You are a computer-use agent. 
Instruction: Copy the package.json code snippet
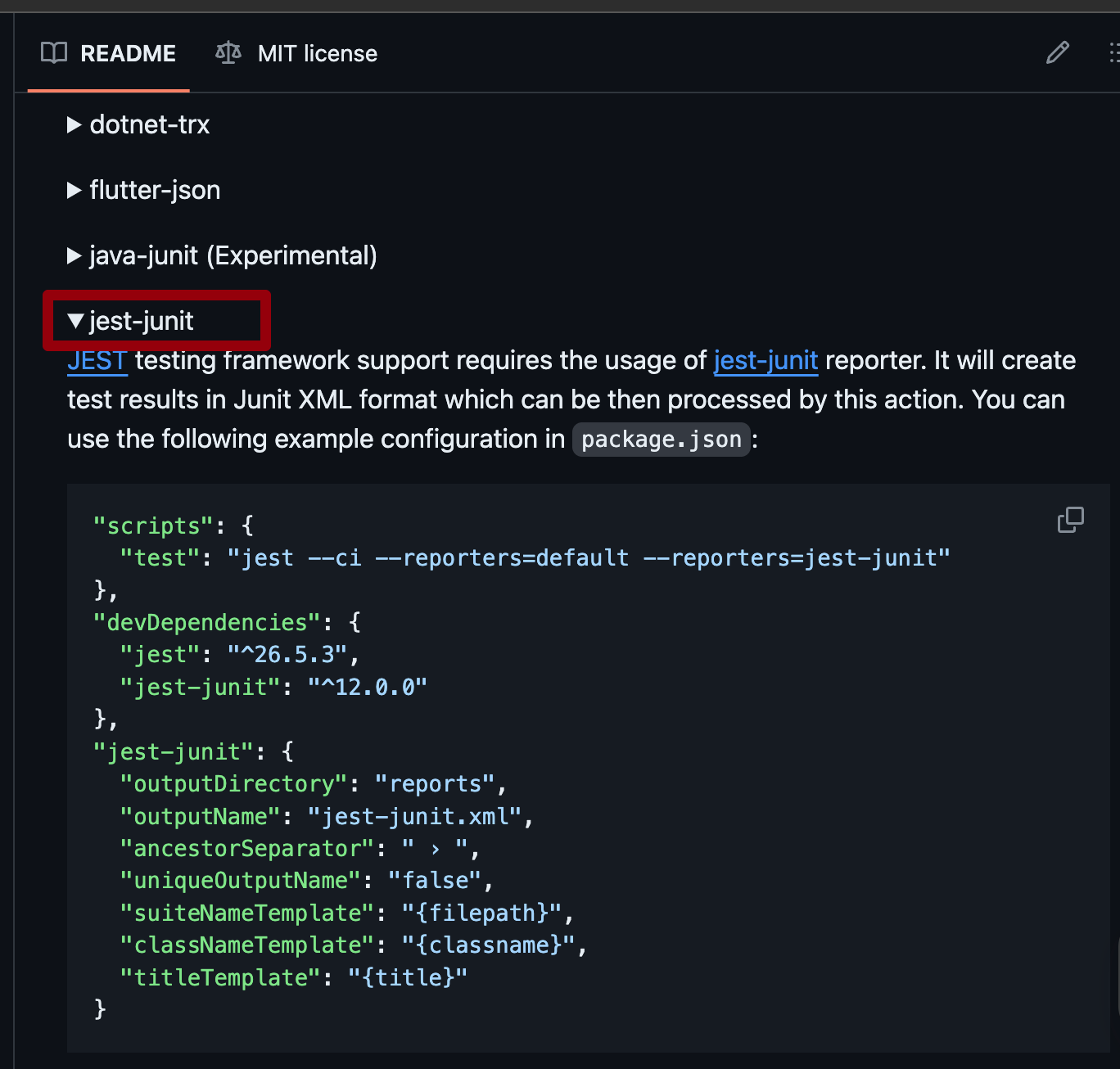1070,520
